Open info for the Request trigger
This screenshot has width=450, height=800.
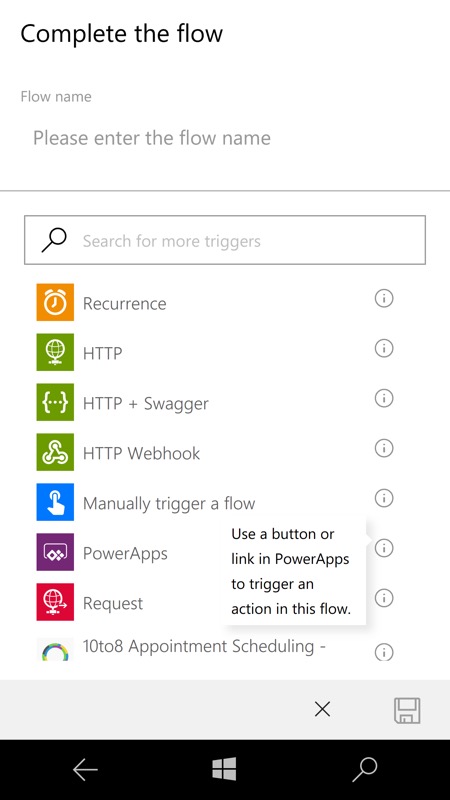click(x=384, y=597)
